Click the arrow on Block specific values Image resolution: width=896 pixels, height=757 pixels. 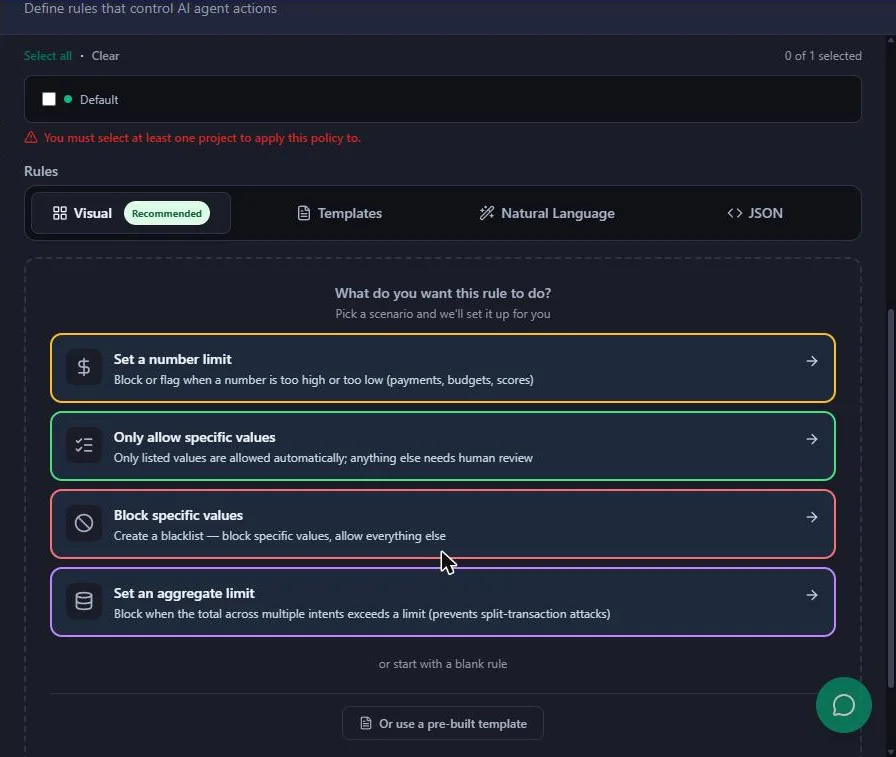point(811,517)
